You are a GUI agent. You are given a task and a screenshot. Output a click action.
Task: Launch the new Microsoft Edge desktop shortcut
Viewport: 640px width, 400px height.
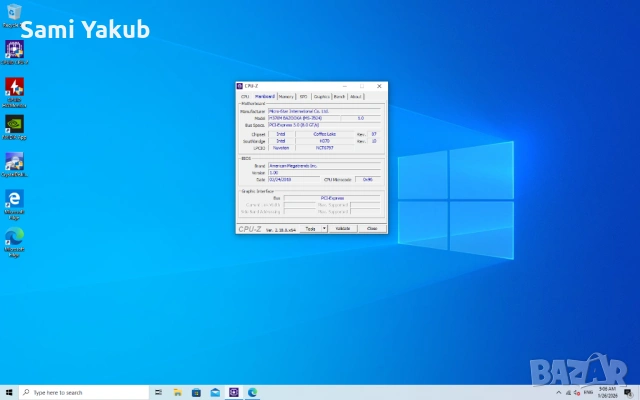pyautogui.click(x=14, y=237)
